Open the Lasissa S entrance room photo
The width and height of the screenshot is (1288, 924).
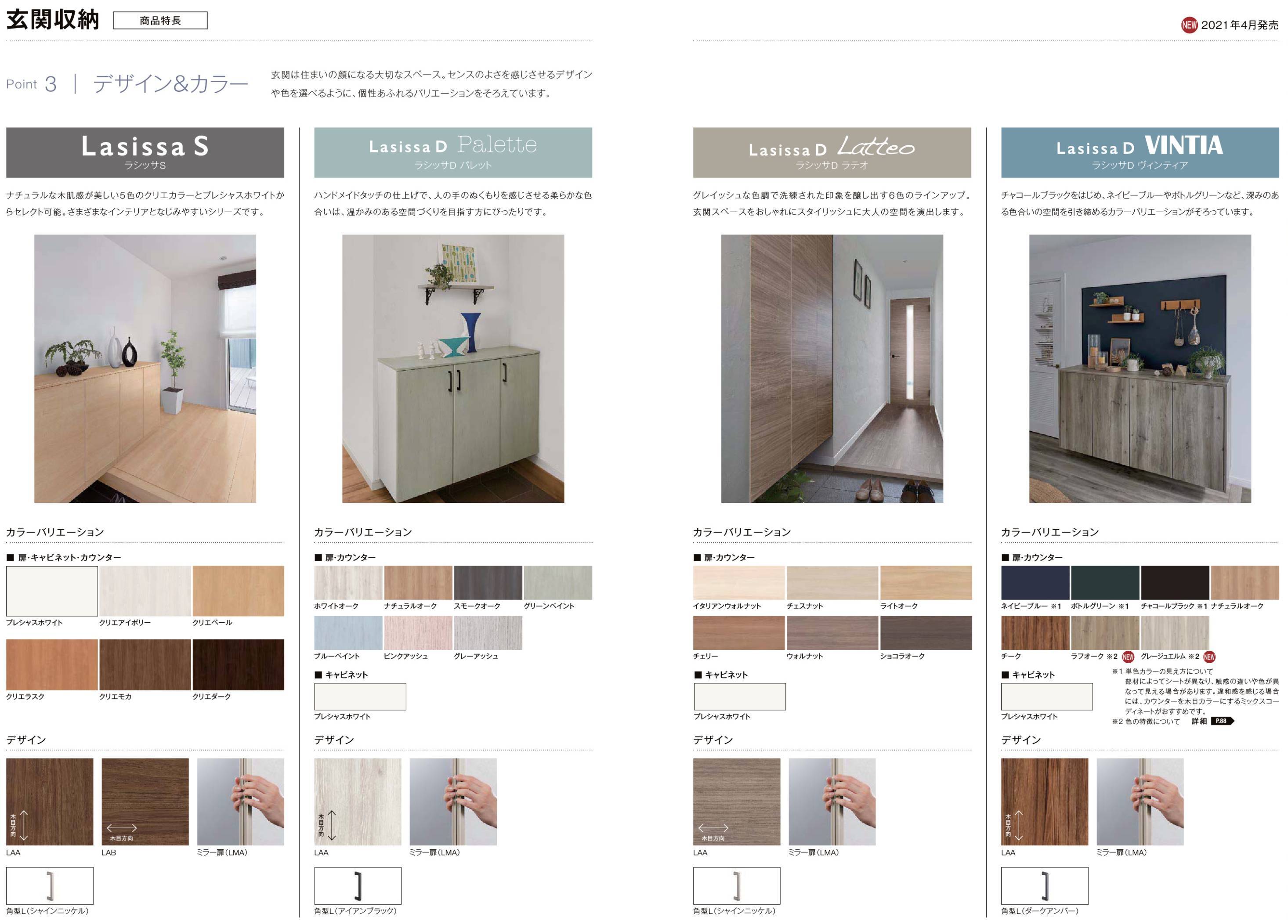(x=145, y=368)
